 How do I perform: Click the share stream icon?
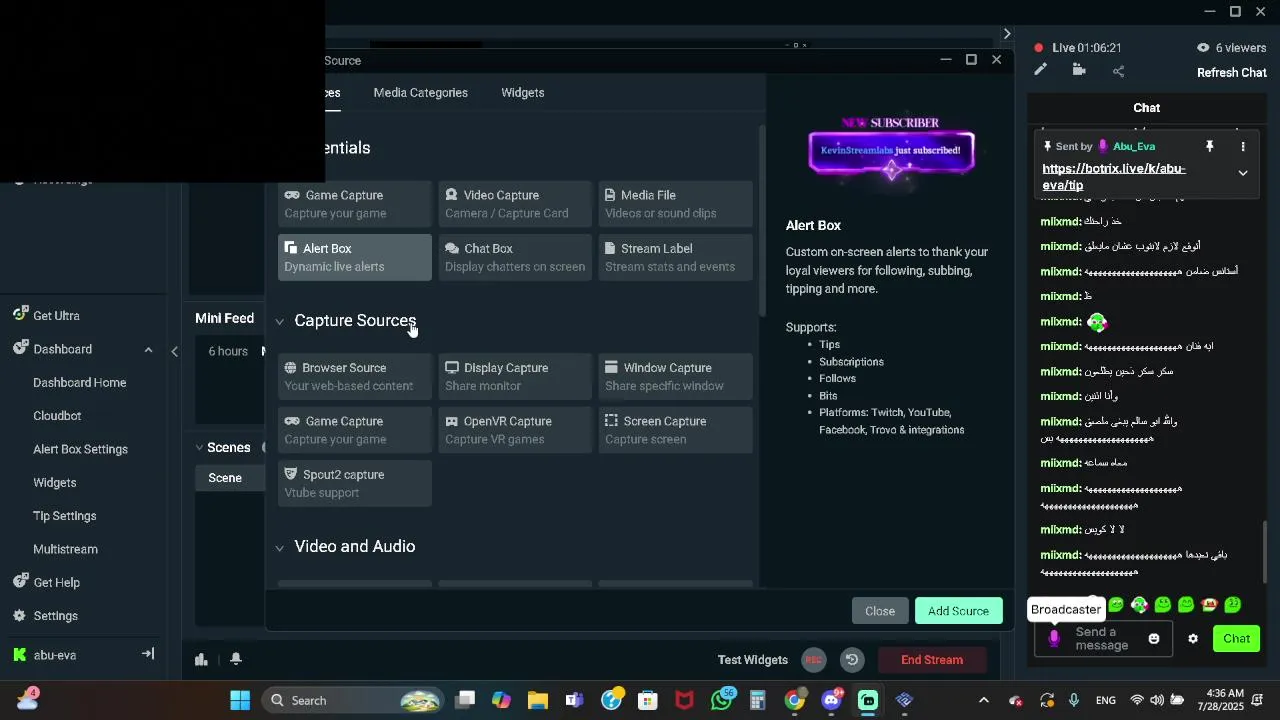tap(1118, 71)
